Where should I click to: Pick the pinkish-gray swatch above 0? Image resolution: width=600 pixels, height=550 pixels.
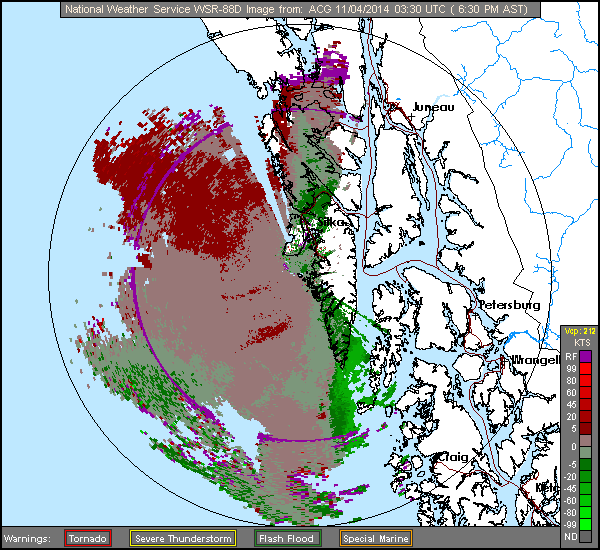pyautogui.click(x=585, y=441)
